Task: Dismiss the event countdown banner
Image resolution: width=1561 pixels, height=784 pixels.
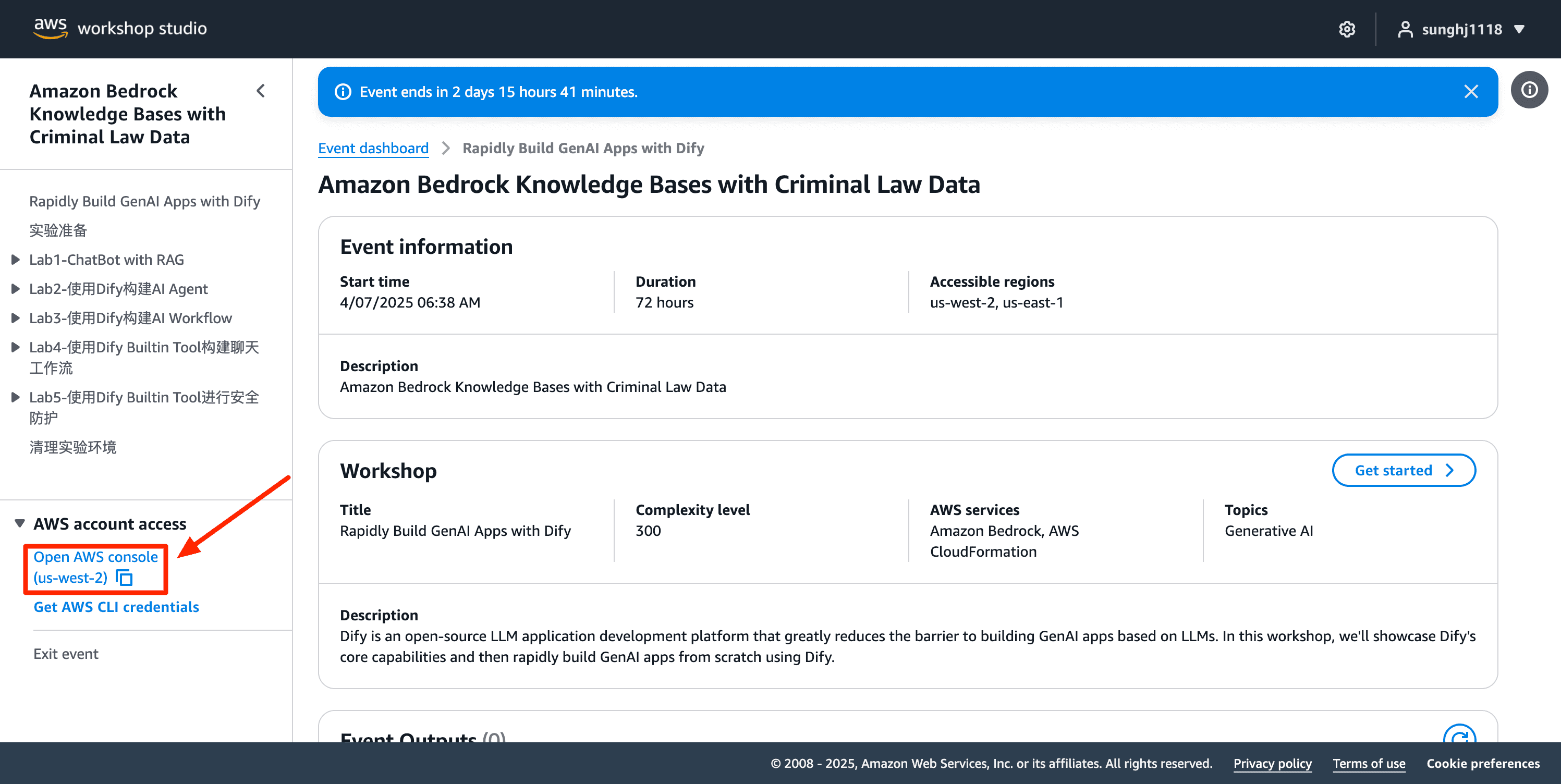Action: click(1471, 92)
